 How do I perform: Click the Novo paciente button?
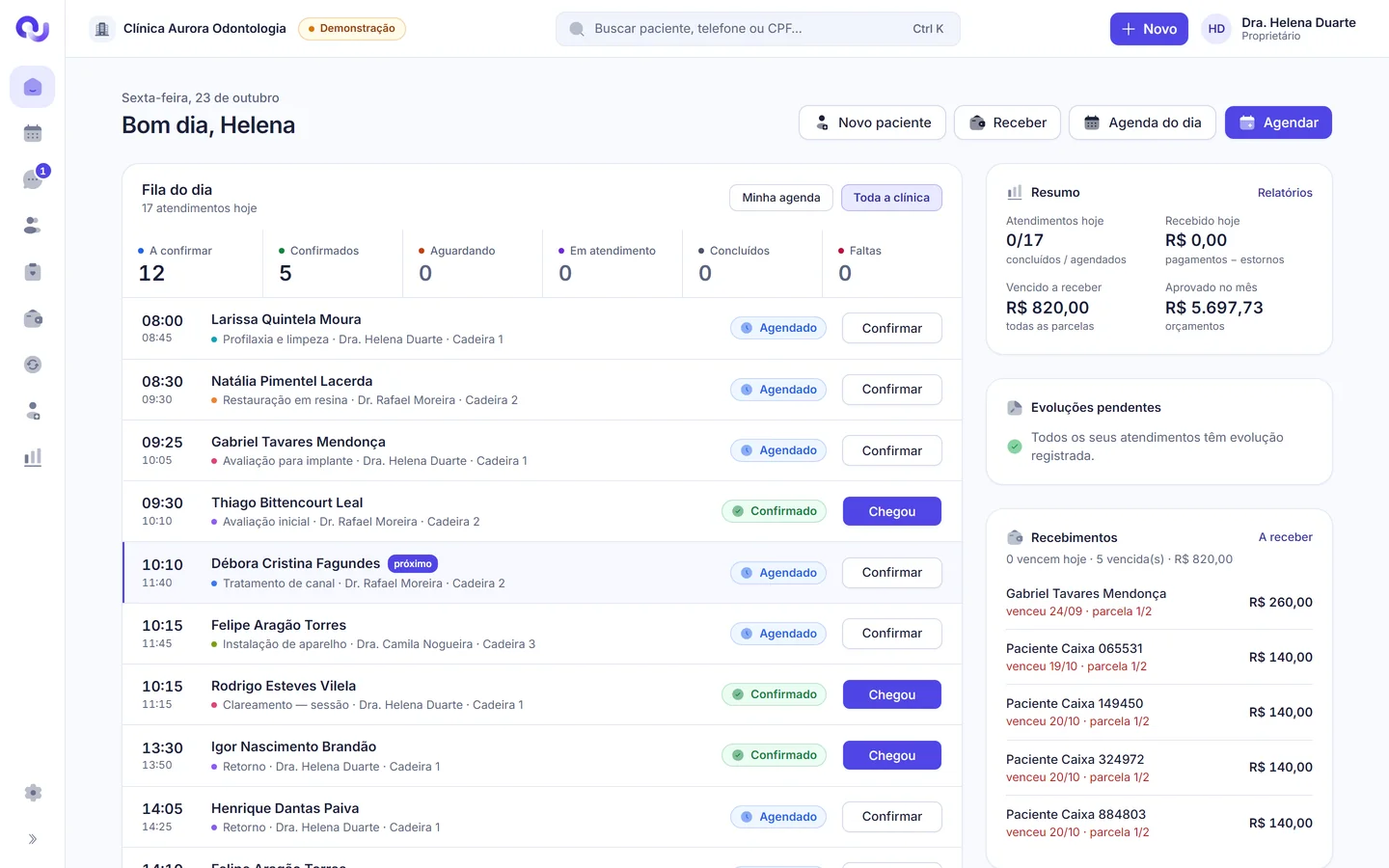[872, 122]
